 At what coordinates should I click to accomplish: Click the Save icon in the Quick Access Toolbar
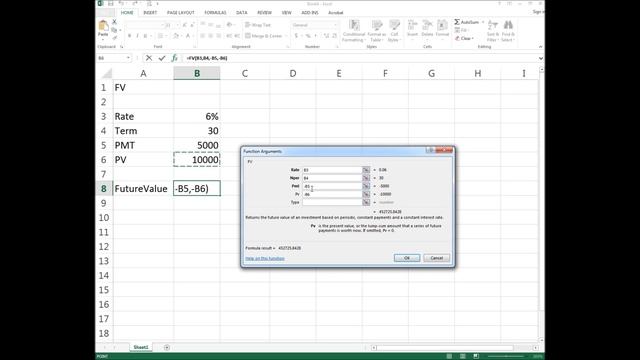pyautogui.click(x=111, y=4)
